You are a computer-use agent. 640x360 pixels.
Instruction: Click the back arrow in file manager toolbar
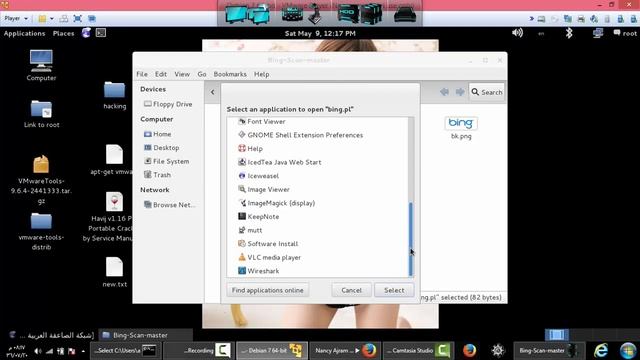click(x=444, y=92)
